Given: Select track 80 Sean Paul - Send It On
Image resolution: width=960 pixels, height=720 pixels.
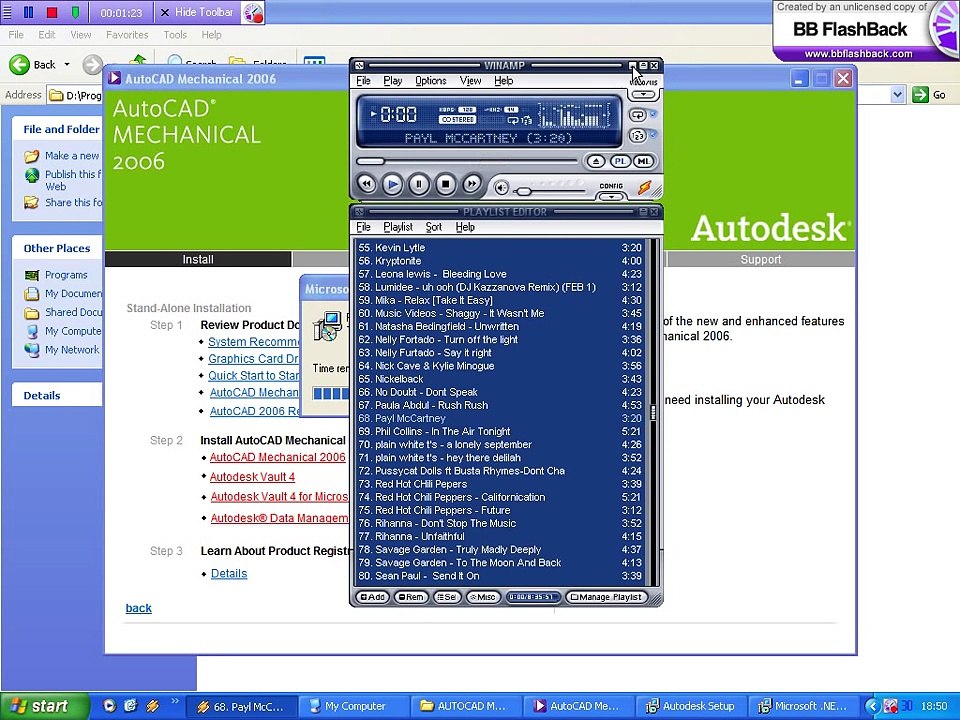Looking at the screenshot, I should point(500,576).
